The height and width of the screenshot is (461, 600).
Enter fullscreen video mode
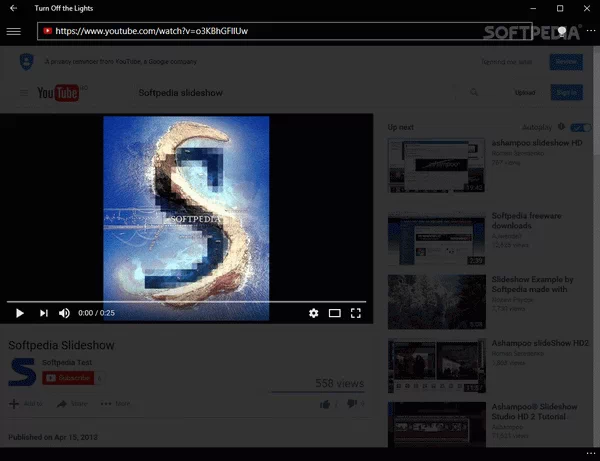(355, 313)
